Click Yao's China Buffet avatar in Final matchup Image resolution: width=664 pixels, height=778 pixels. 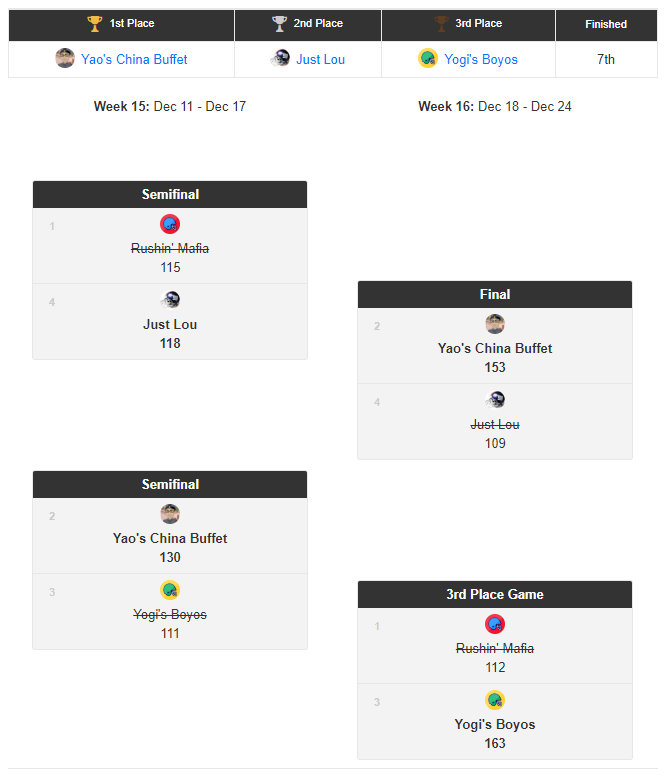(x=495, y=324)
